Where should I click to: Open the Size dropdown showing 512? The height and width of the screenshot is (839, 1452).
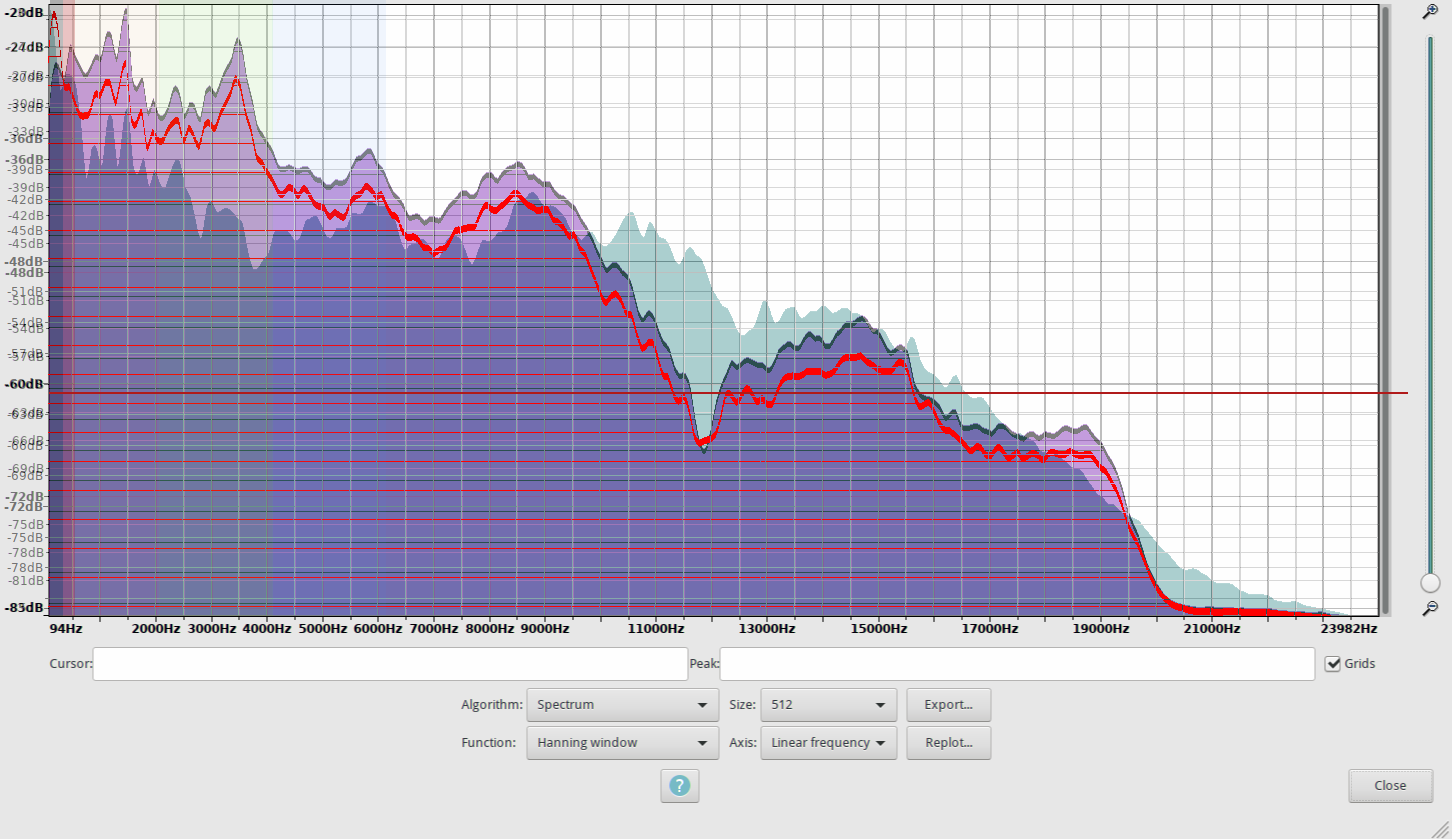pyautogui.click(x=828, y=704)
